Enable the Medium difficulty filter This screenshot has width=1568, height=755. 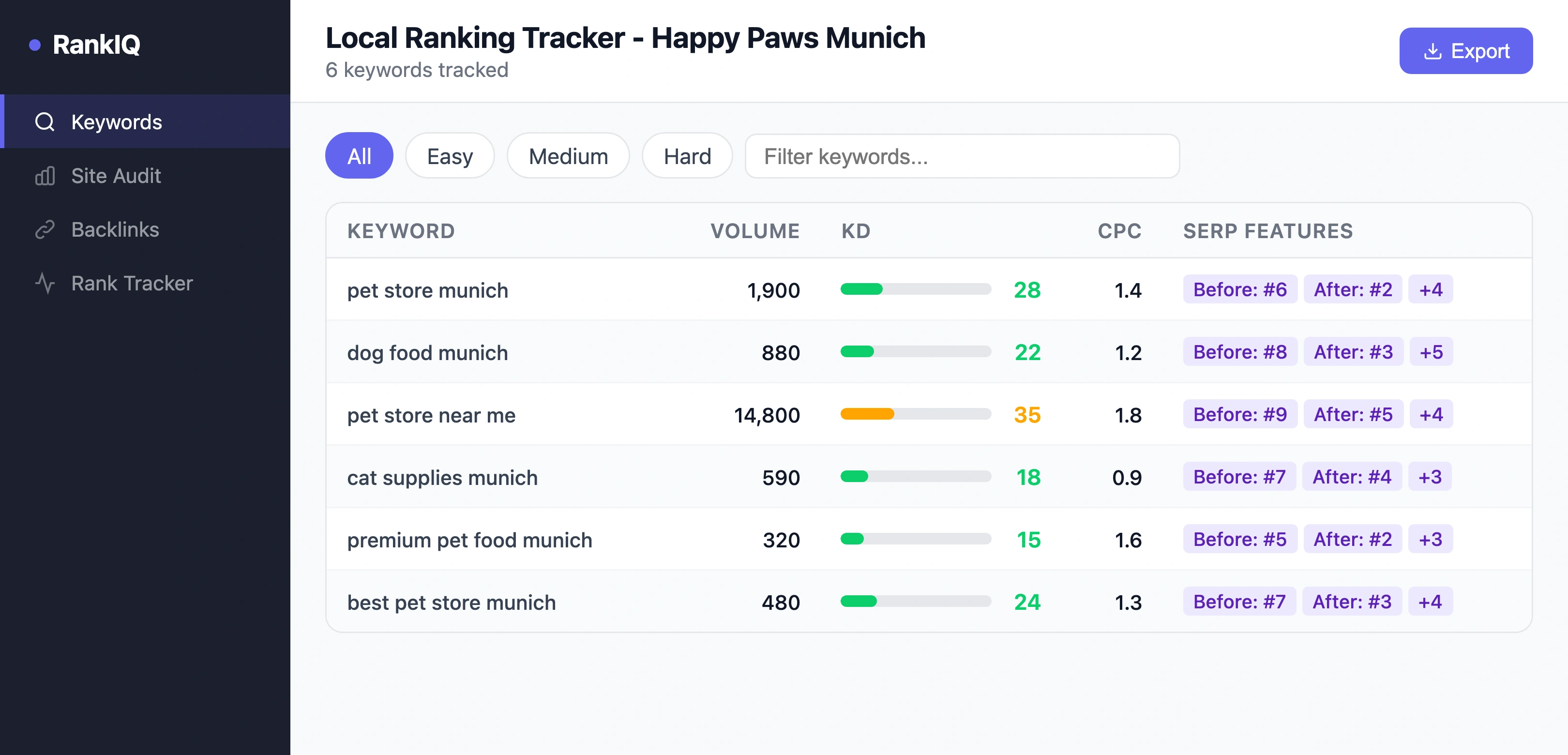pos(568,156)
